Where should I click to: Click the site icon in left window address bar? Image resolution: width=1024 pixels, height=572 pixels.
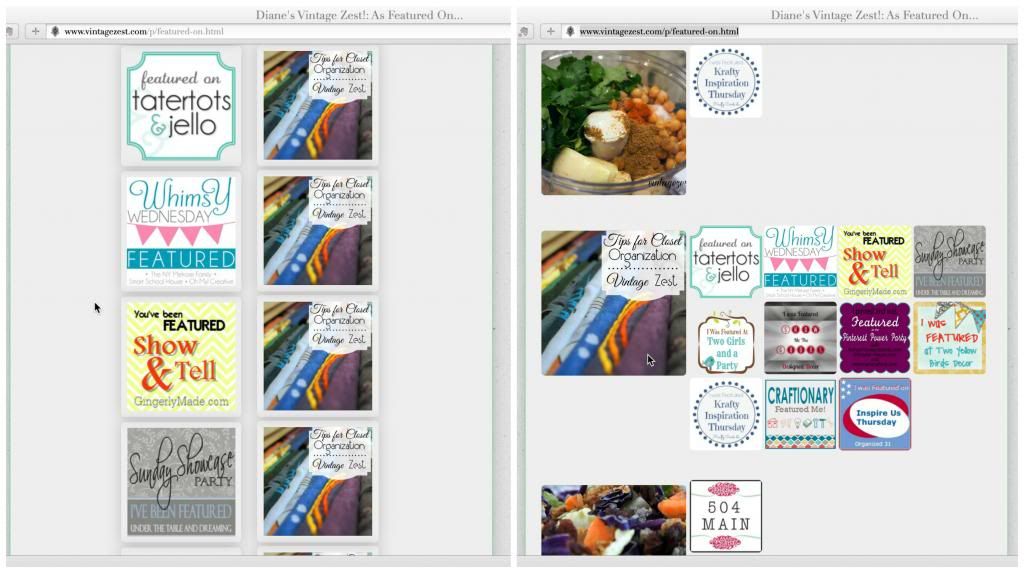pyautogui.click(x=56, y=31)
